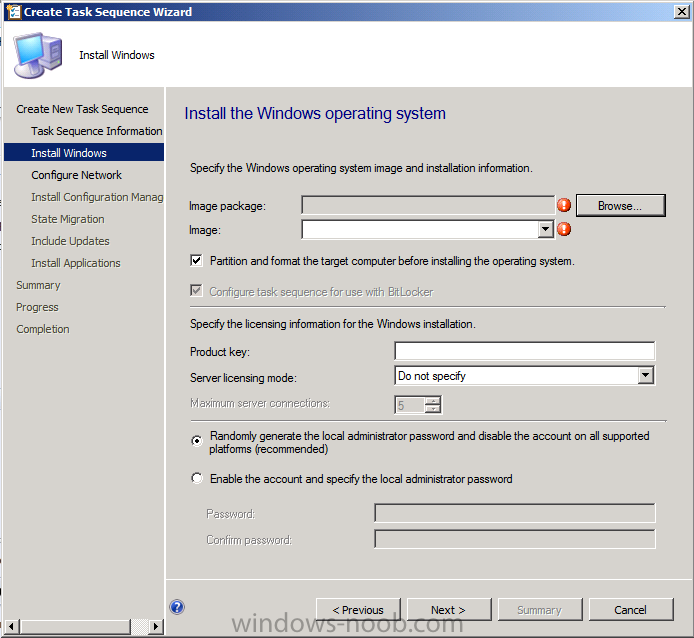Click the Next button

(449, 610)
